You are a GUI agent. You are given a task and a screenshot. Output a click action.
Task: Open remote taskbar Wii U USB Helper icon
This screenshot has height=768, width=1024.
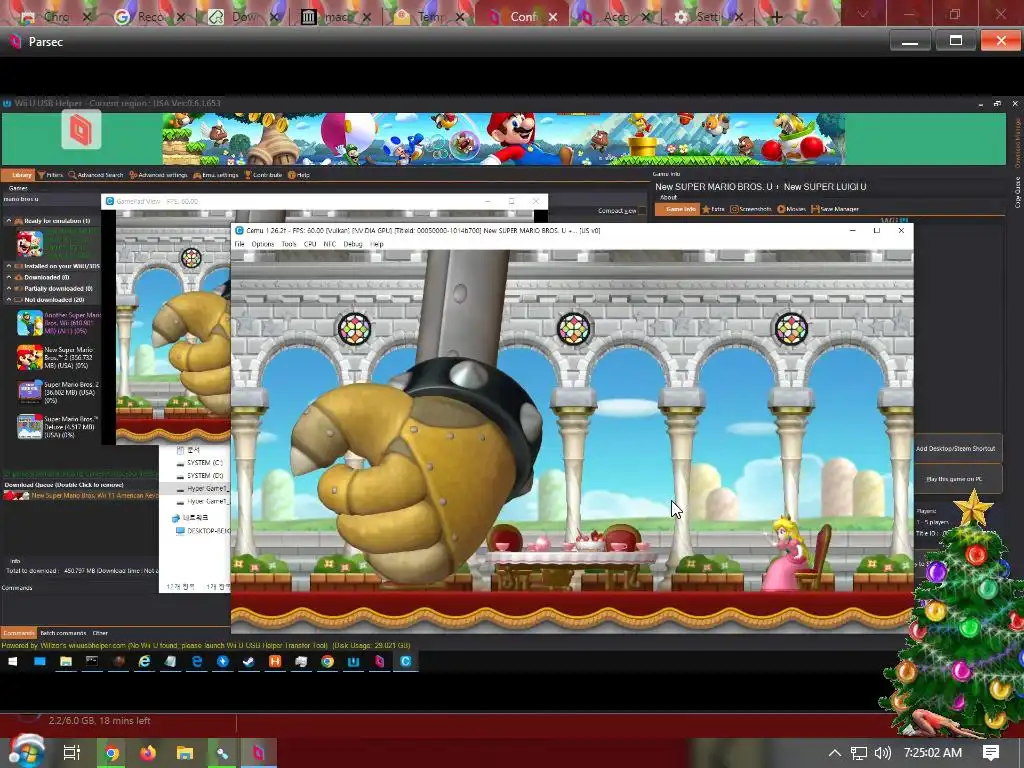tap(353, 662)
